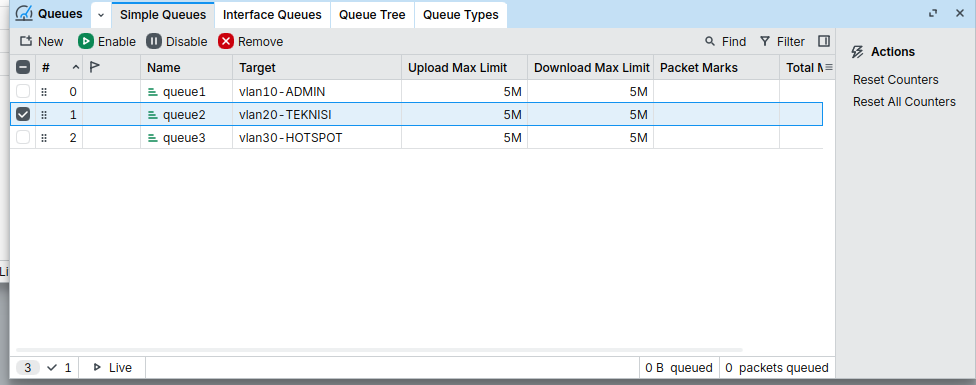Click Reset Counters action
Screen dimensions: 976x385
pos(896,80)
